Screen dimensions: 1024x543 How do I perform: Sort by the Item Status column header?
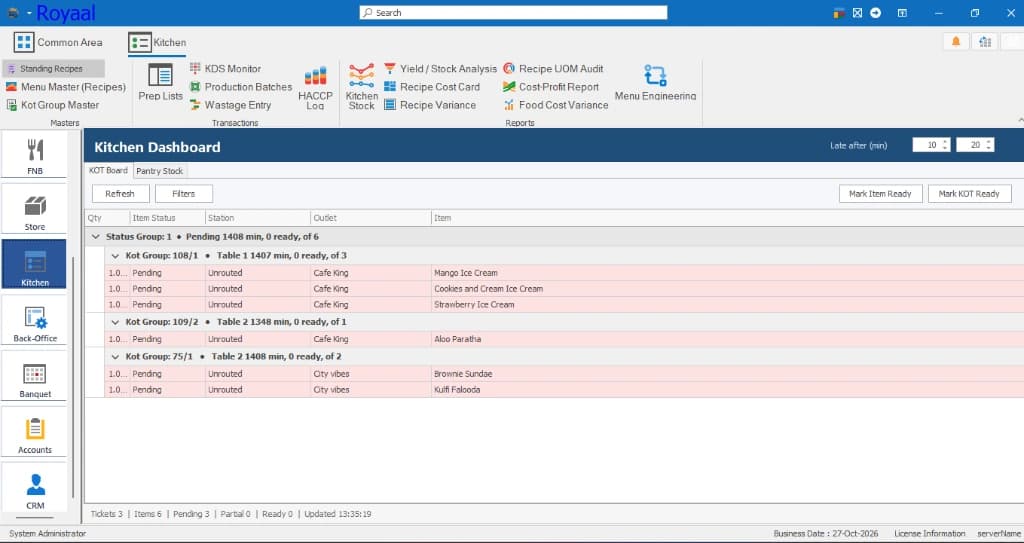coord(167,218)
